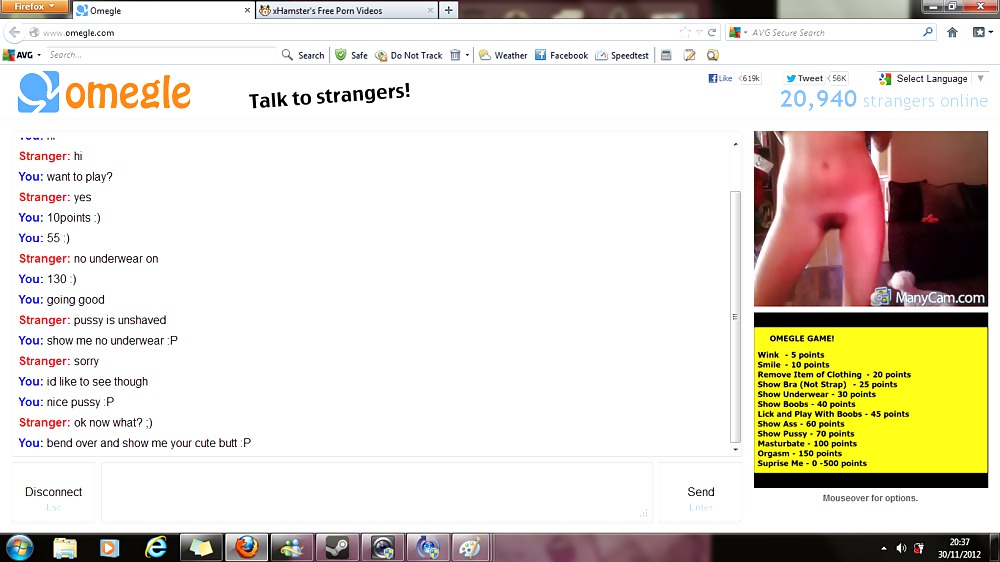Switch to the Omegle tab

click(x=170, y=10)
